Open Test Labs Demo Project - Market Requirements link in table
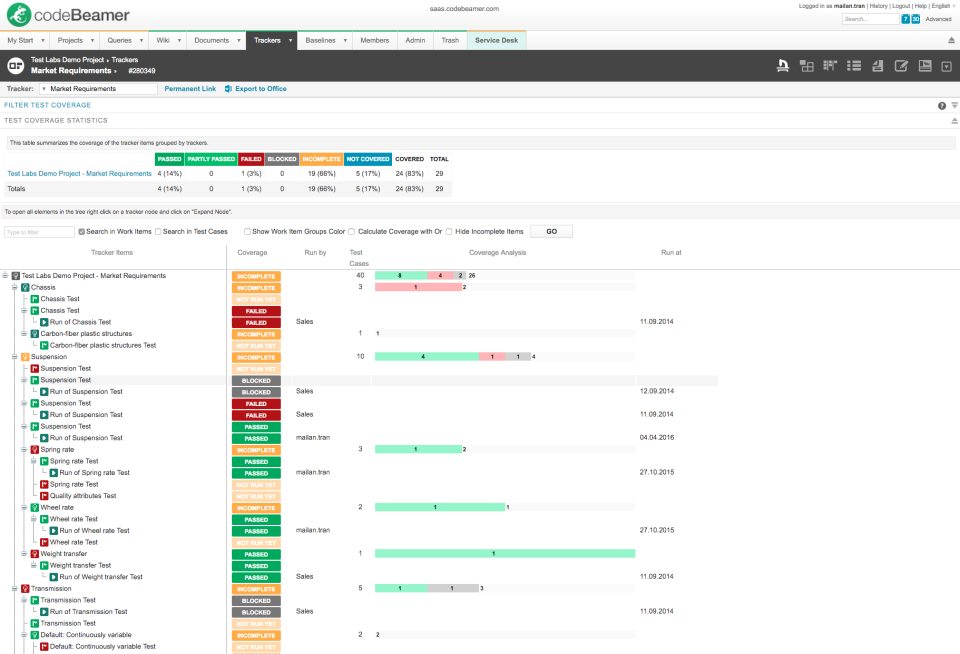Screen dimensions: 960x654 pos(80,174)
